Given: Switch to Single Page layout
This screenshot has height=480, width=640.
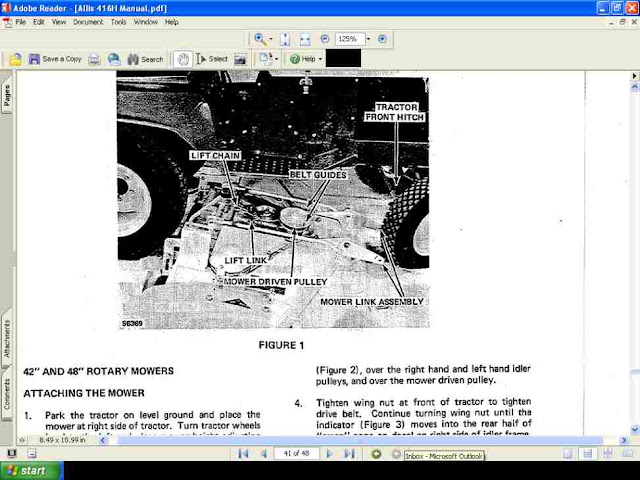Looking at the screenshot, I should click(x=568, y=453).
